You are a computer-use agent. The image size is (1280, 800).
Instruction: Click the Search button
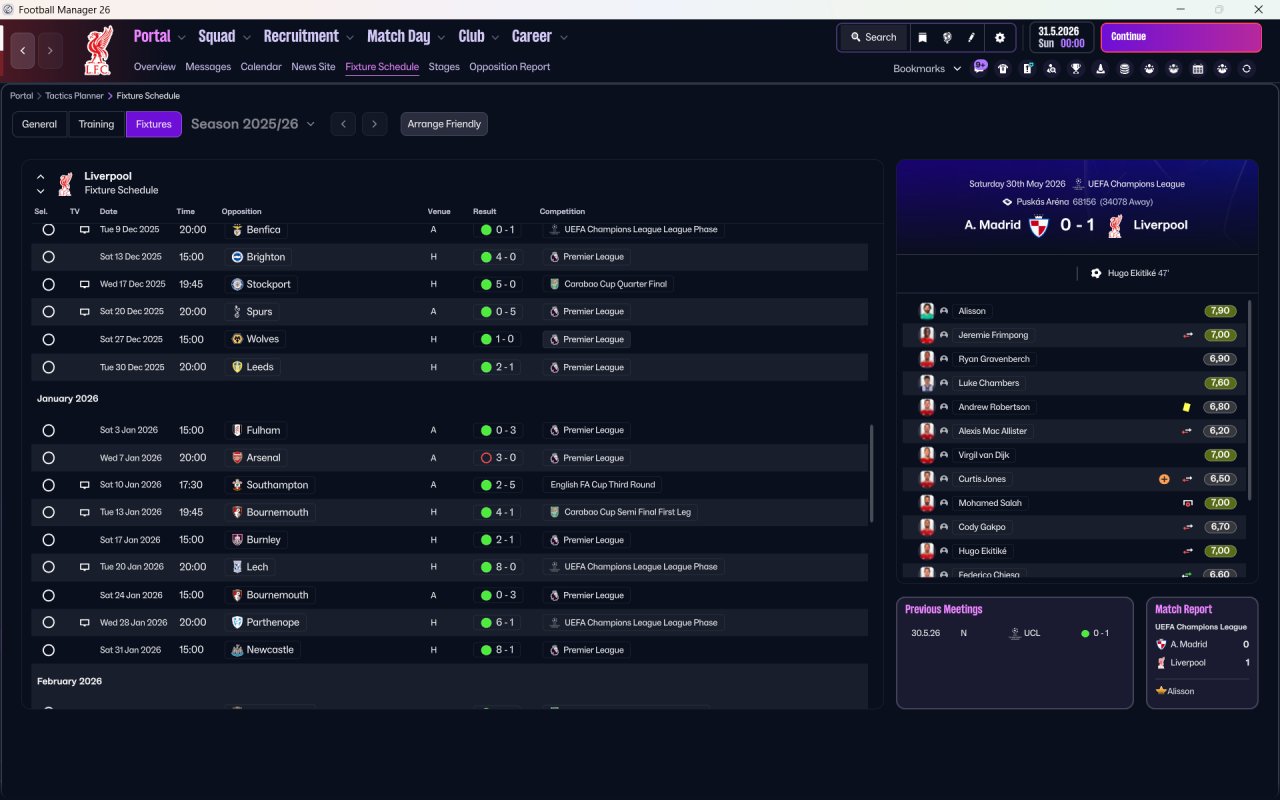pyautogui.click(x=873, y=37)
